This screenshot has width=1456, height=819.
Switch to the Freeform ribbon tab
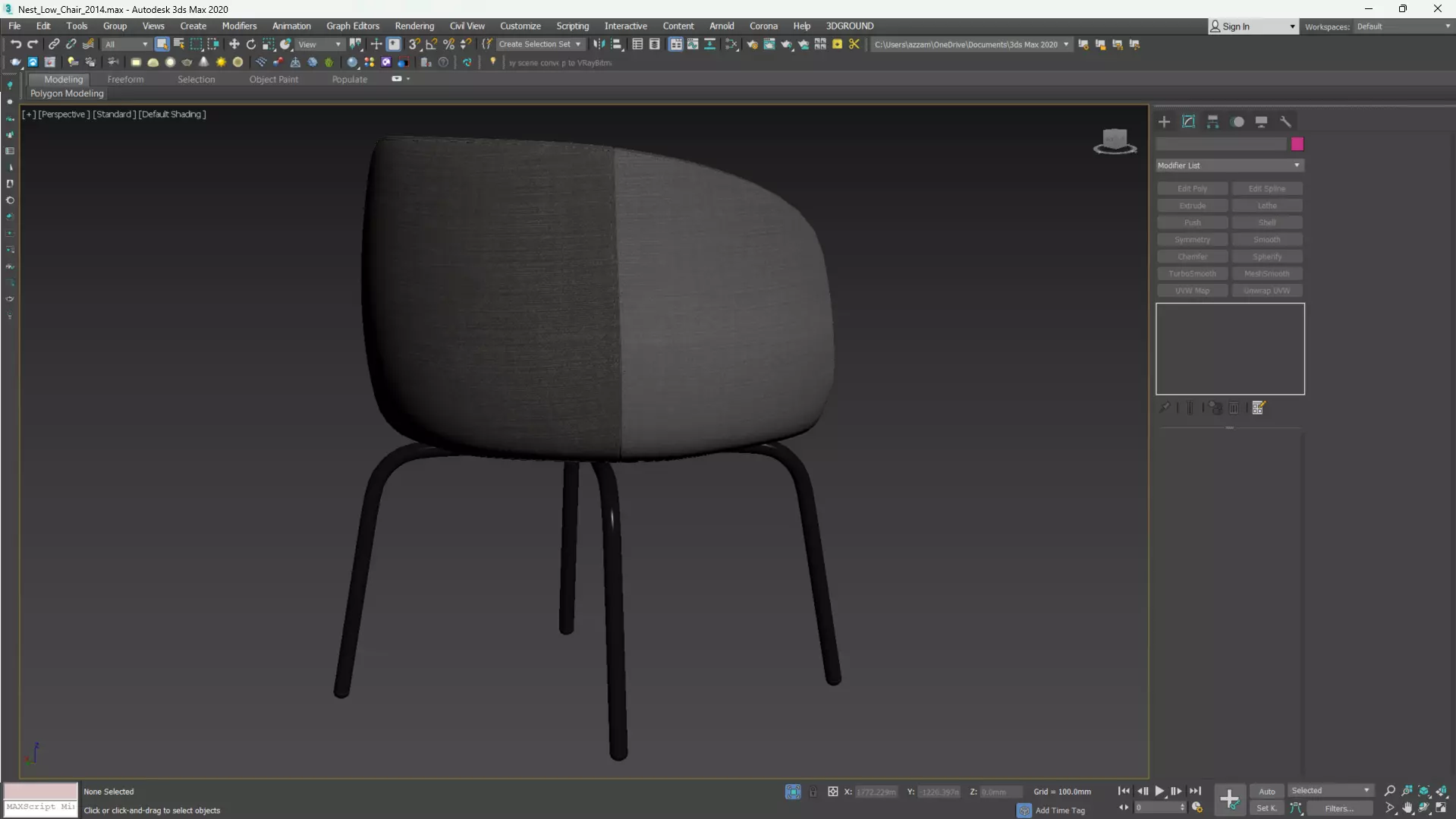pyautogui.click(x=125, y=79)
